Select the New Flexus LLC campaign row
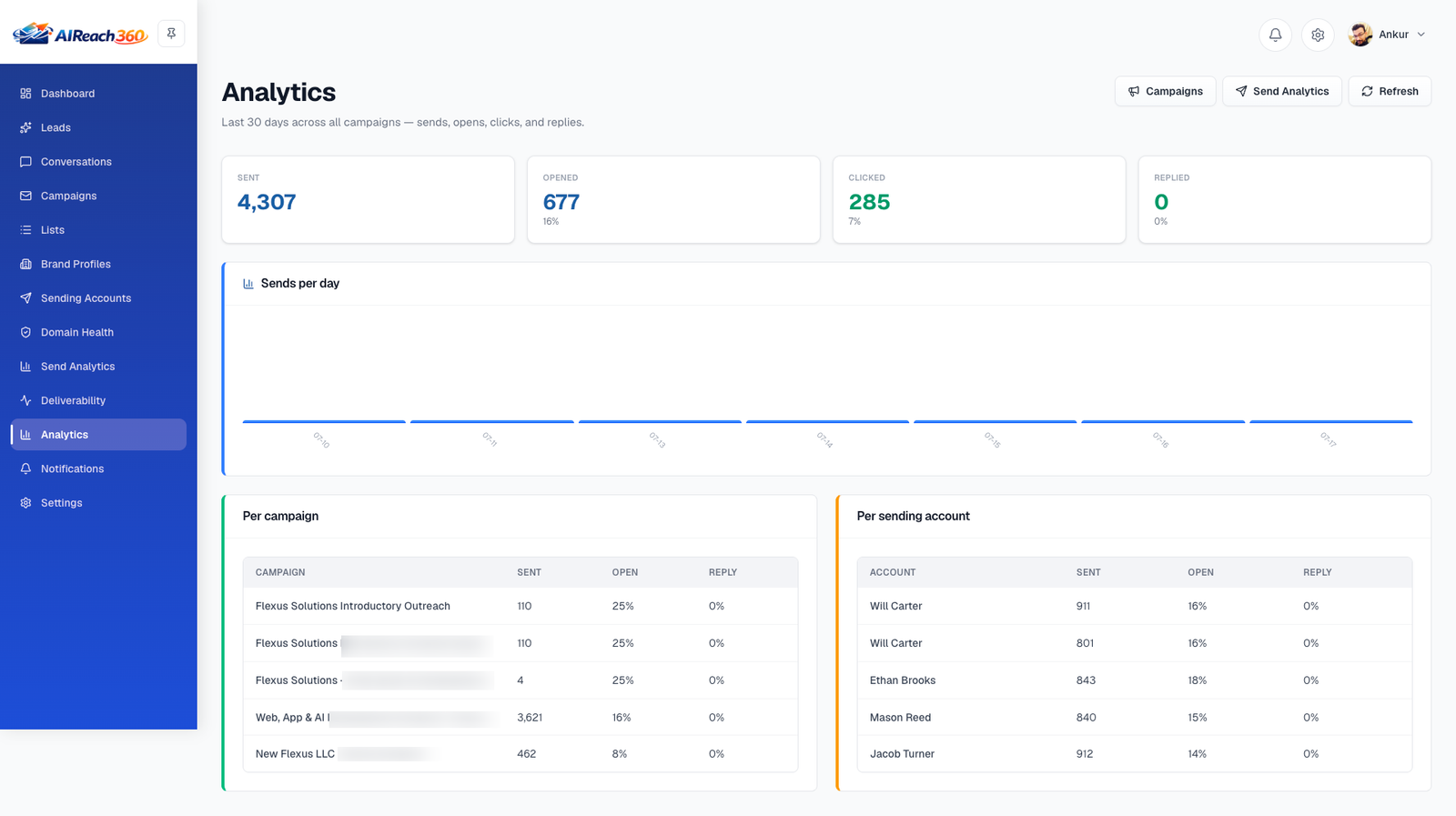The width and height of the screenshot is (1456, 816). pyautogui.click(x=521, y=754)
